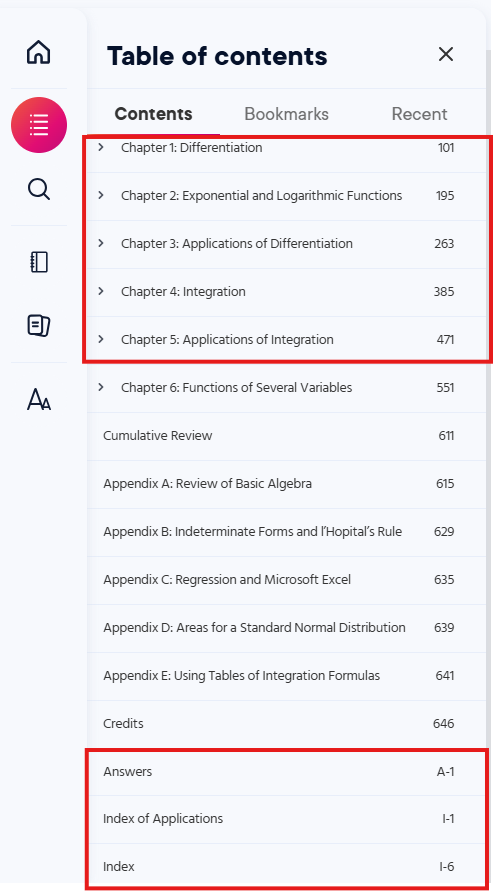Switch to the Recent tab
This screenshot has height=891, width=493.
pyautogui.click(x=419, y=114)
